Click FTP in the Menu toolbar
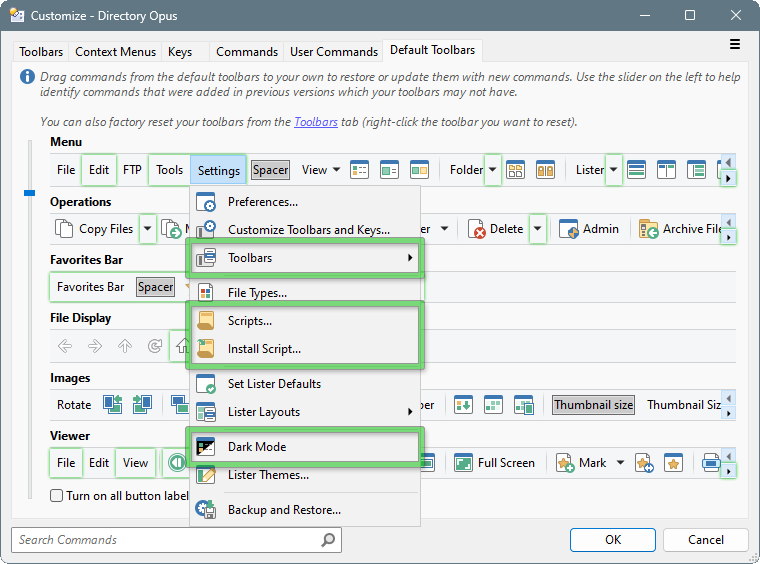The height and width of the screenshot is (564, 760). pos(132,170)
